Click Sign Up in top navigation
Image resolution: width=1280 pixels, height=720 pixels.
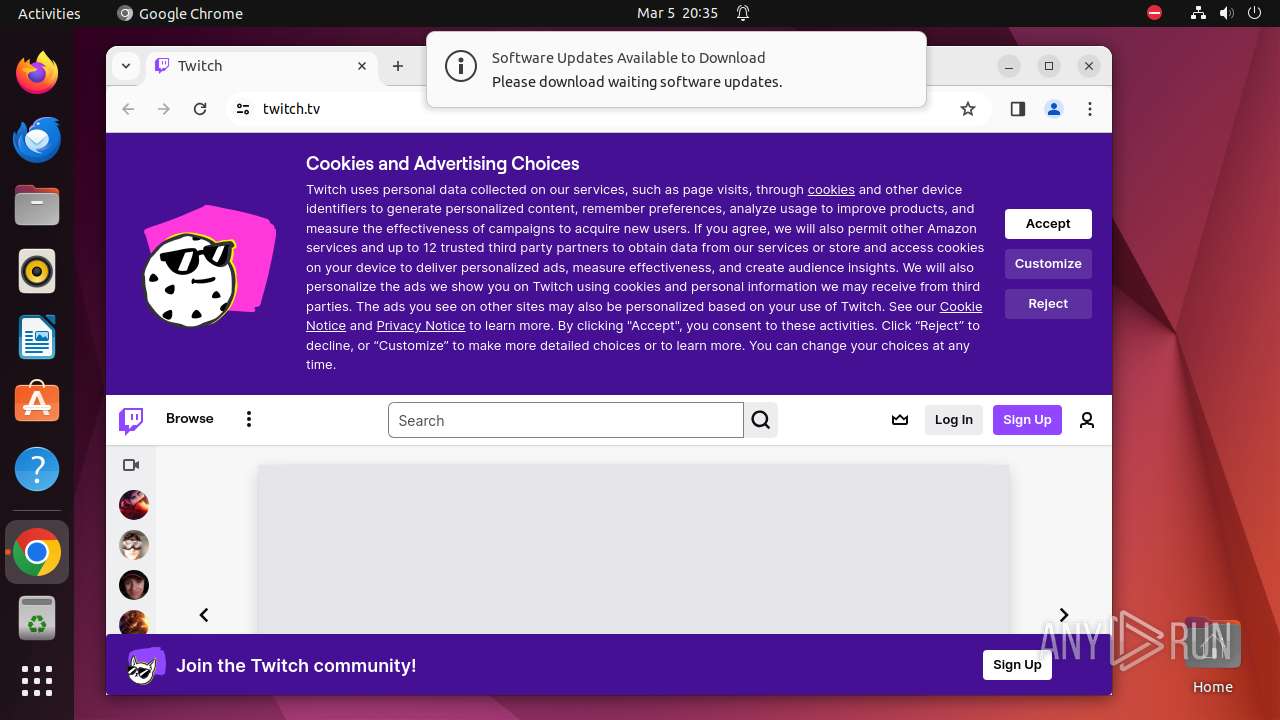coord(1027,420)
